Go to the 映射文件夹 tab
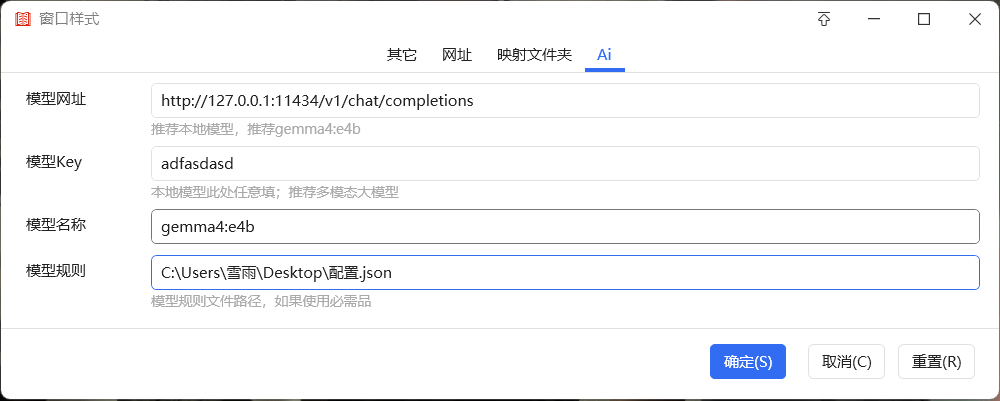Viewport: 1000px width, 401px height. point(534,55)
